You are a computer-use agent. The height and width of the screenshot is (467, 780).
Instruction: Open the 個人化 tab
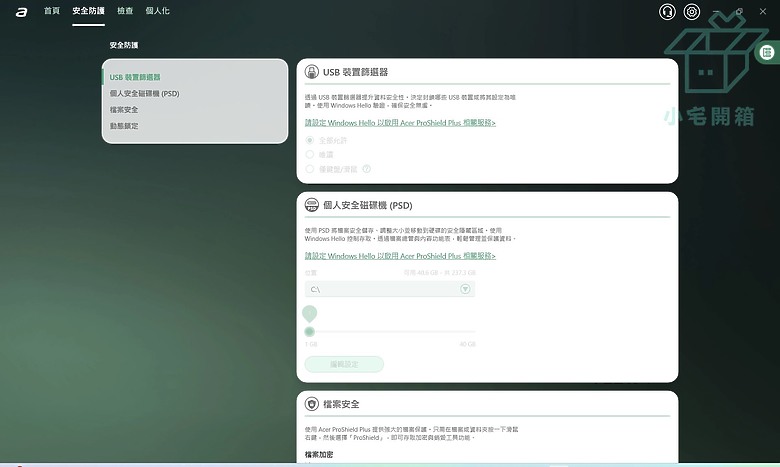(x=157, y=11)
